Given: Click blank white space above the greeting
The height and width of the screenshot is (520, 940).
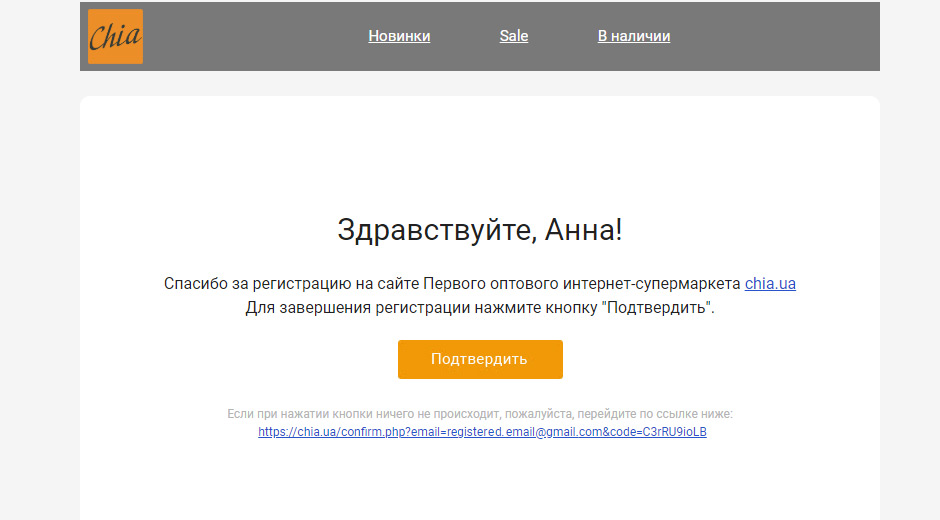Looking at the screenshot, I should 480,150.
